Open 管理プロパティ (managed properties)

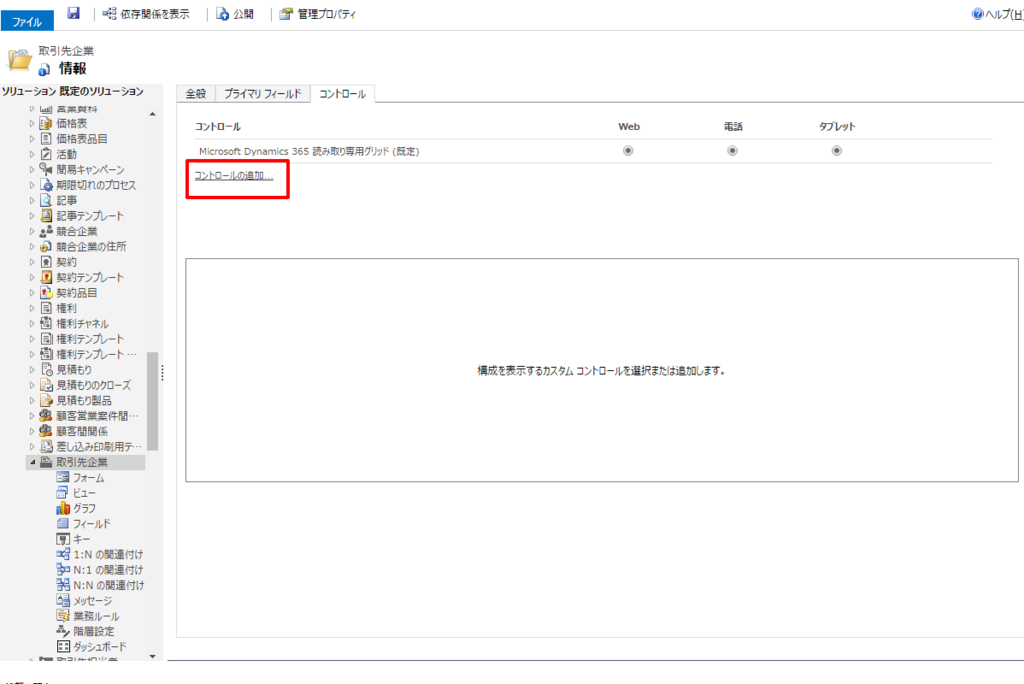coord(317,13)
